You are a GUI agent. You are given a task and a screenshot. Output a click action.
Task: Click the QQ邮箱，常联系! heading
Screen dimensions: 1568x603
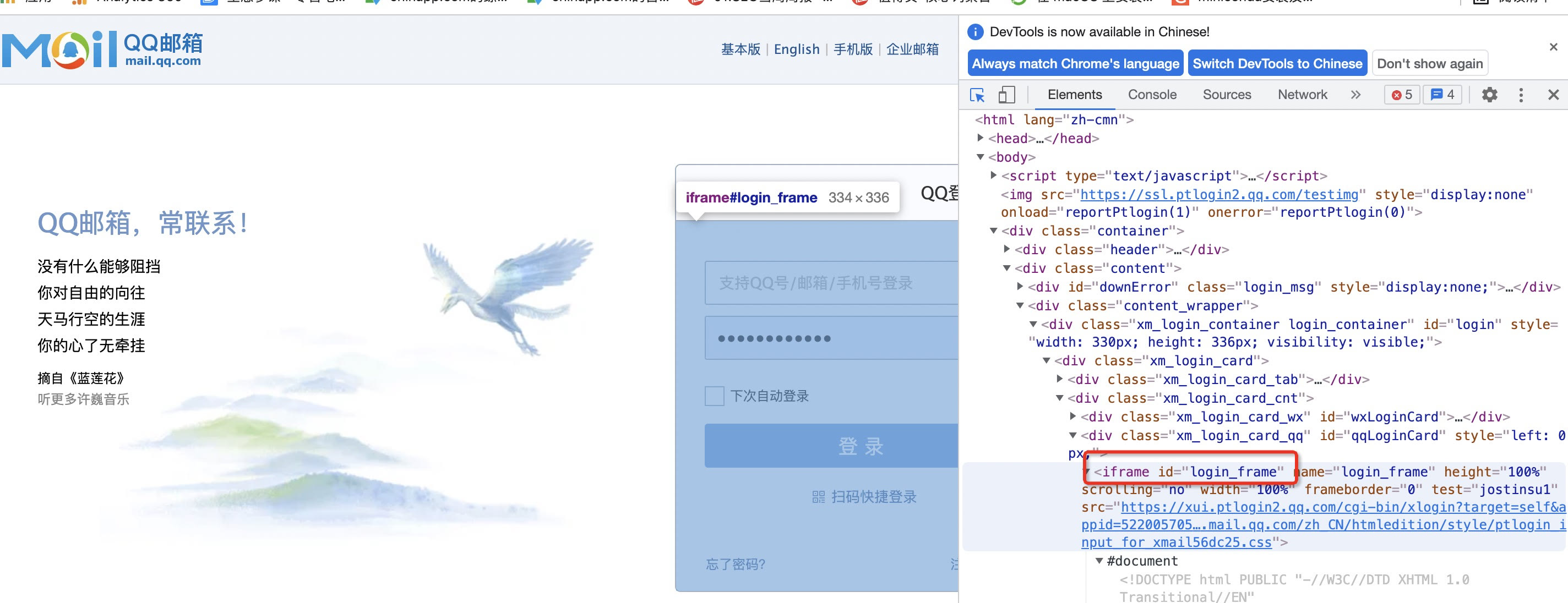(143, 223)
